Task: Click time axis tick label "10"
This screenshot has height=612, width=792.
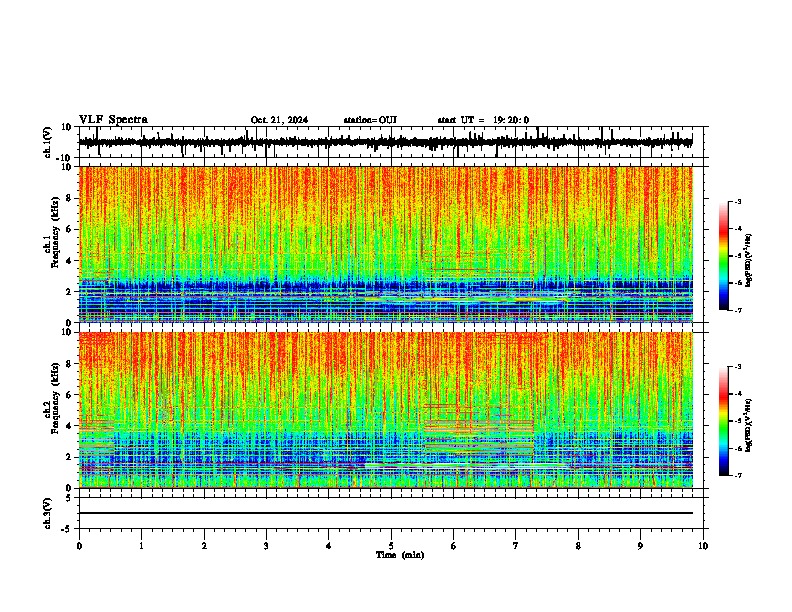Action: pyautogui.click(x=703, y=546)
